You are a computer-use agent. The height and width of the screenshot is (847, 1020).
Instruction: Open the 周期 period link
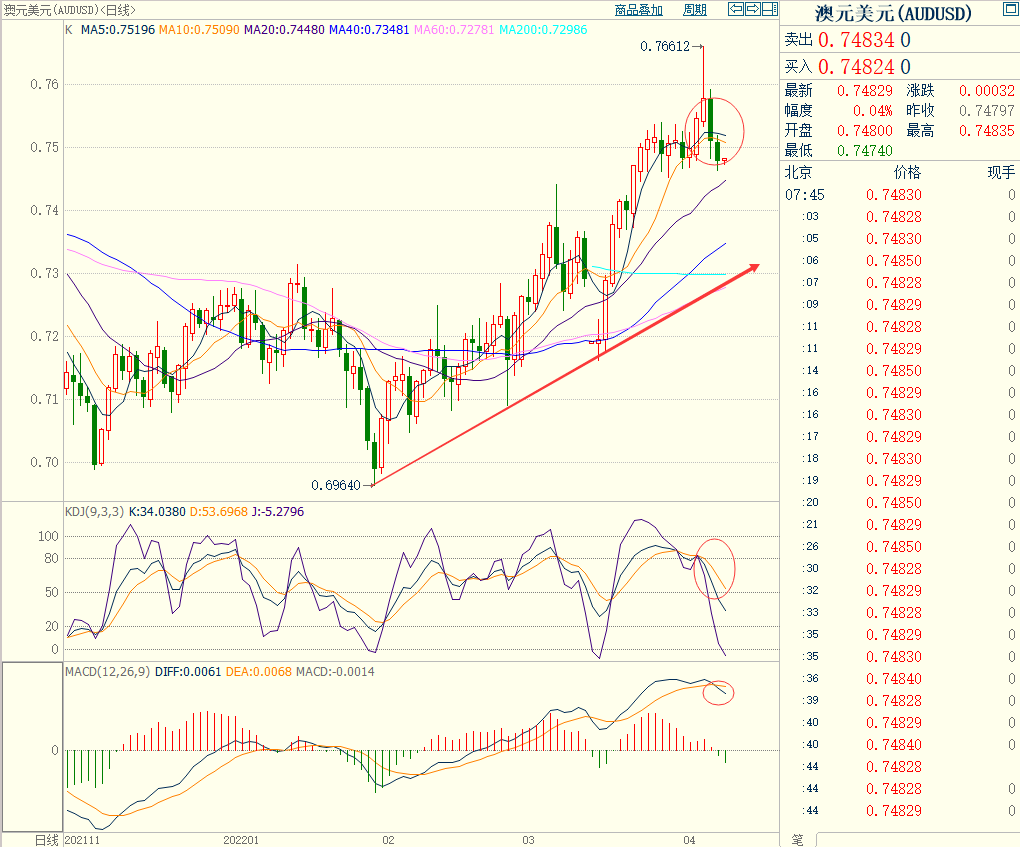[695, 10]
